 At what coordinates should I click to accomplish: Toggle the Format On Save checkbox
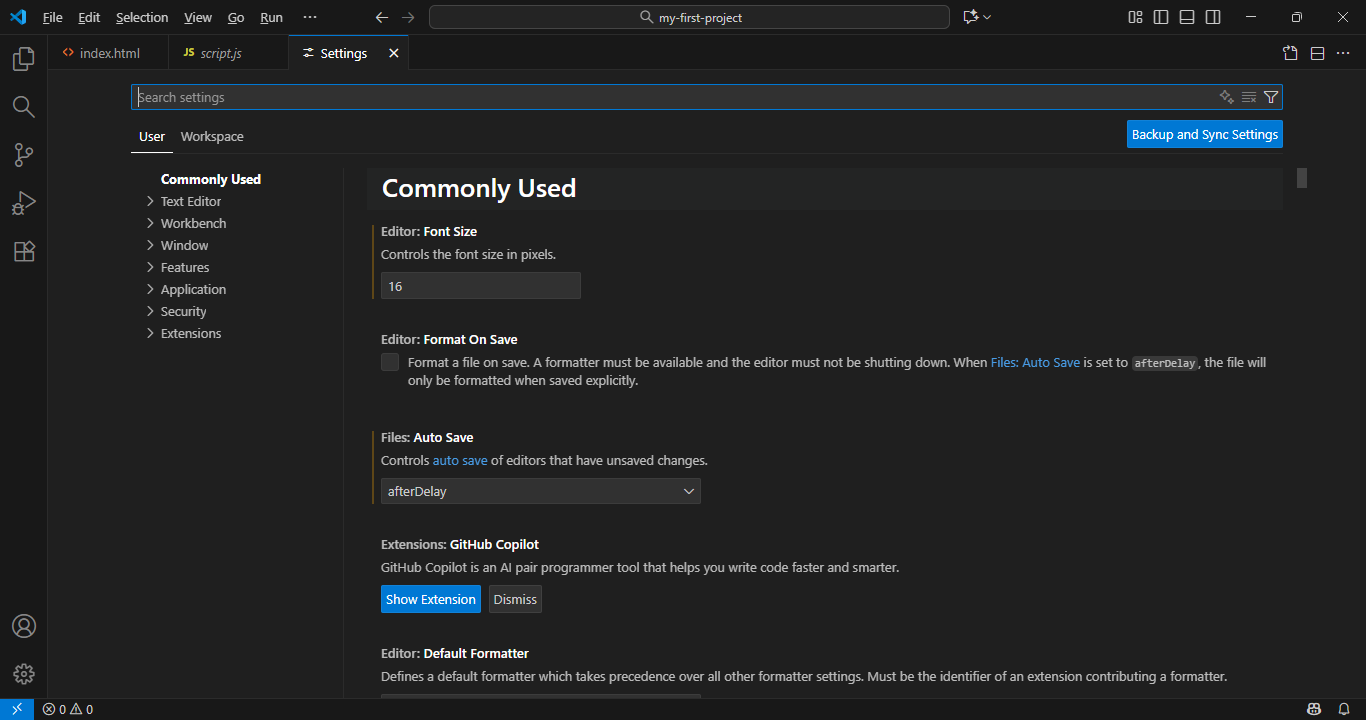[389, 361]
